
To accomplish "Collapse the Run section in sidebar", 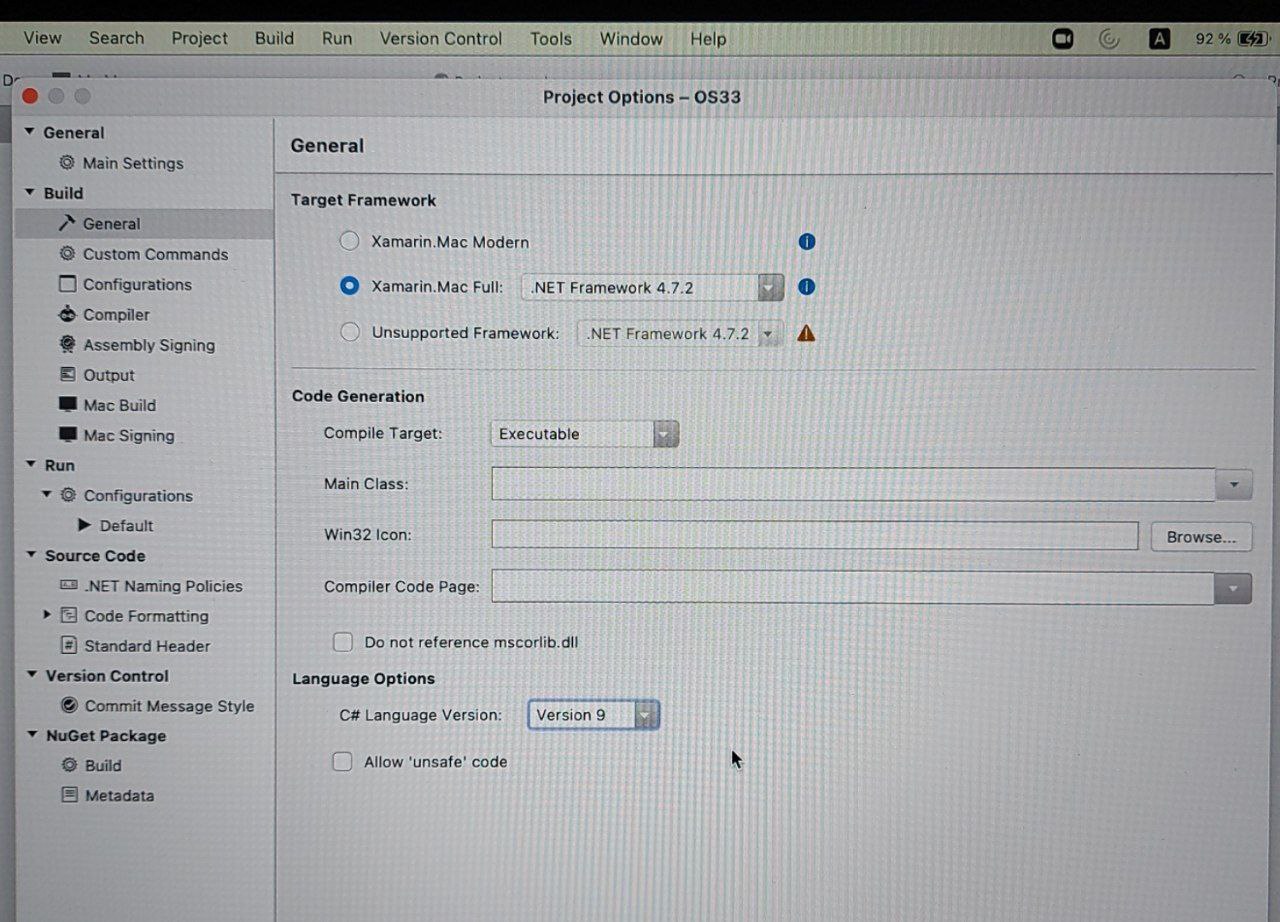I will [x=31, y=464].
